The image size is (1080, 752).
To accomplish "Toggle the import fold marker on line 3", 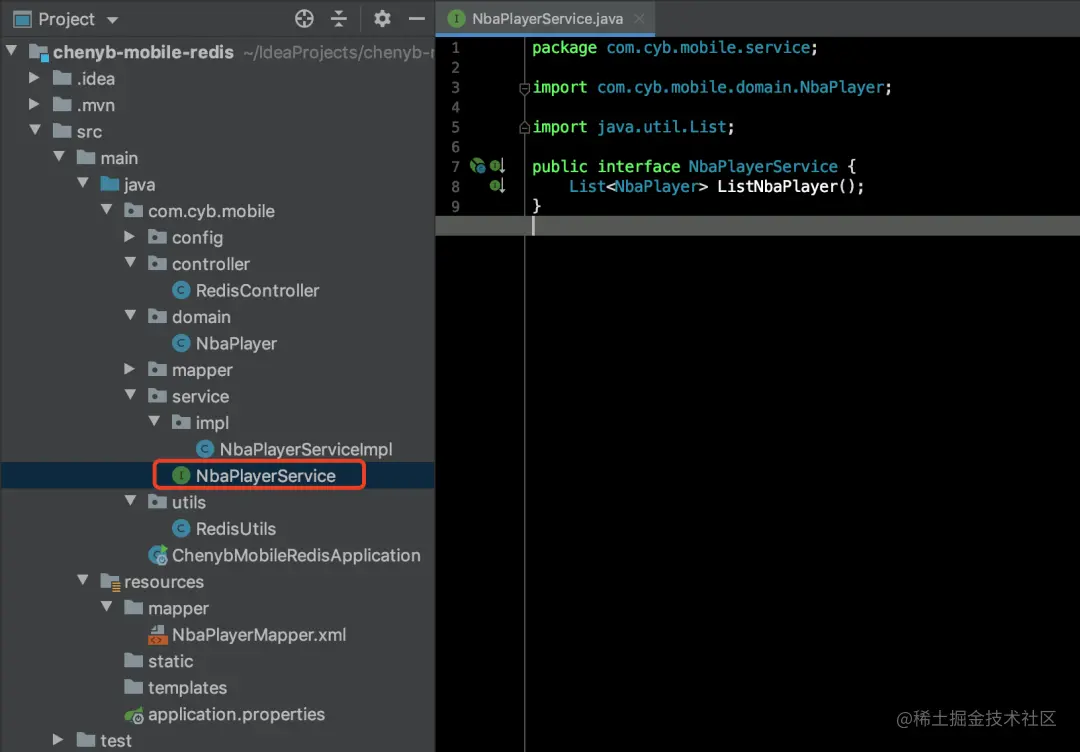I will (524, 87).
